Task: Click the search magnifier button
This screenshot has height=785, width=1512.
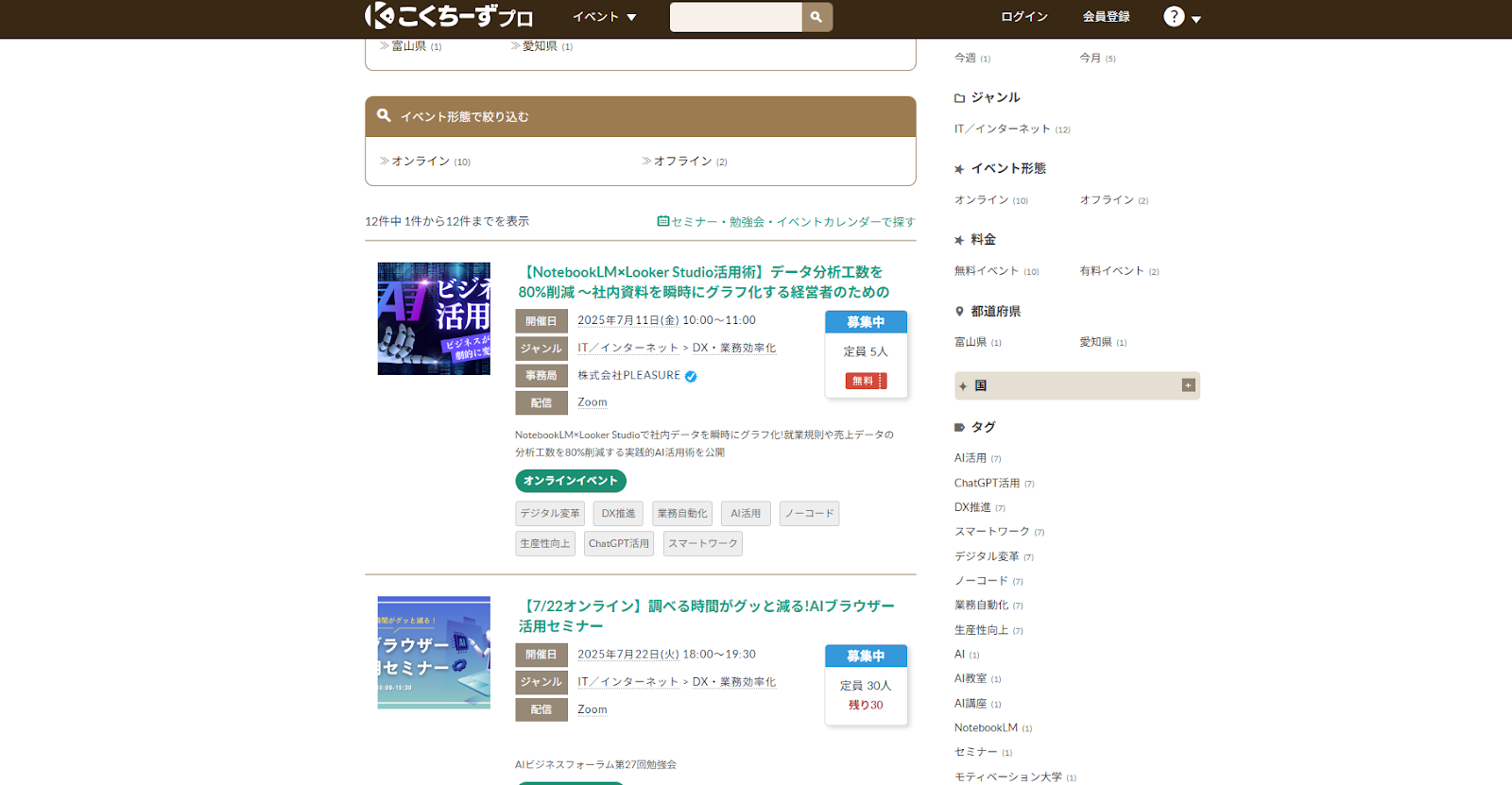Action: coord(816,17)
